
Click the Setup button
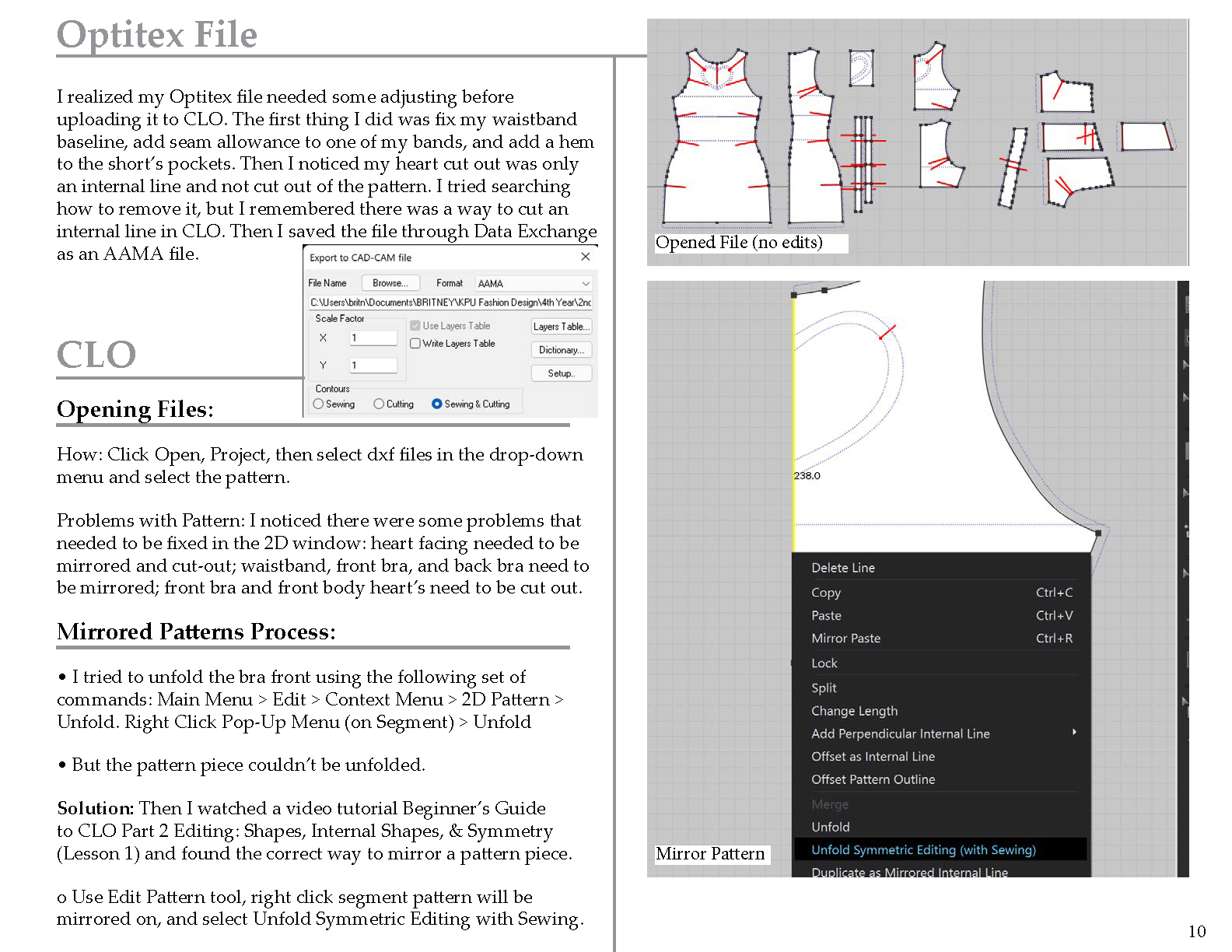tap(562, 373)
